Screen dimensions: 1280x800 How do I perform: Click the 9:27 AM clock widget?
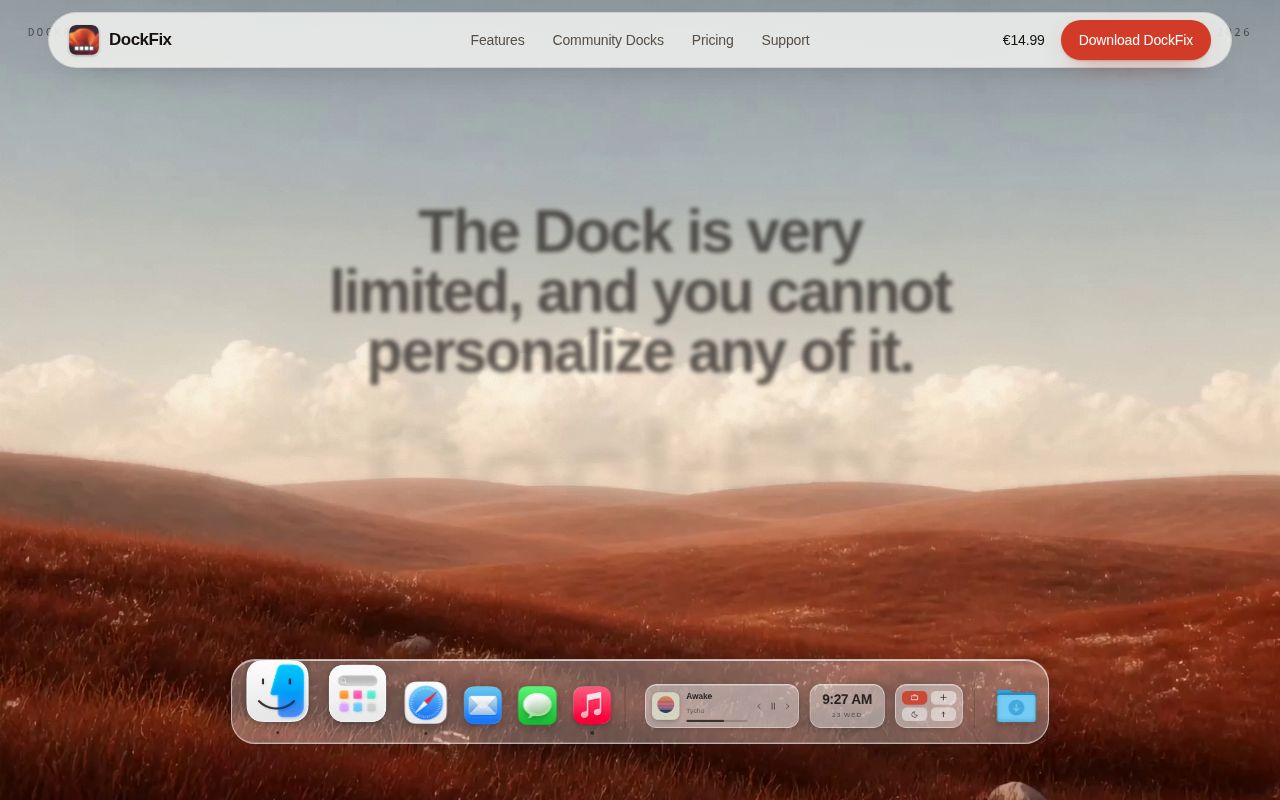click(847, 706)
